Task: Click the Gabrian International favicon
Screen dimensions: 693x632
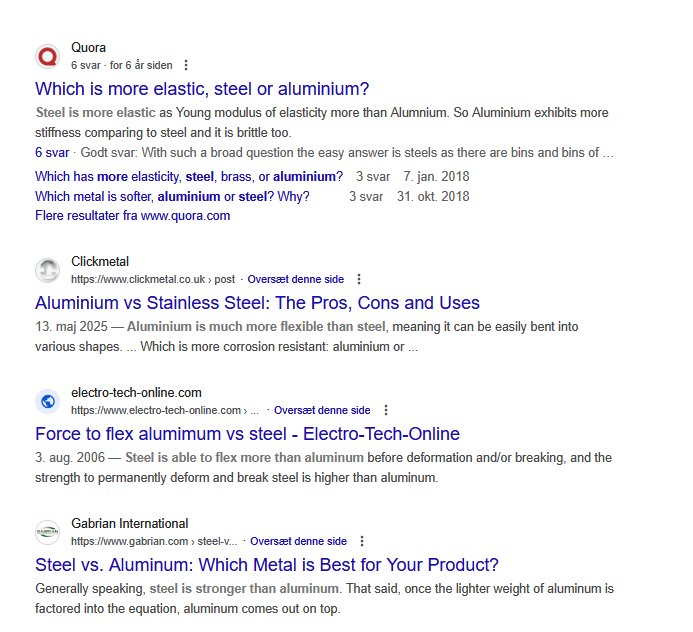Action: [47, 532]
